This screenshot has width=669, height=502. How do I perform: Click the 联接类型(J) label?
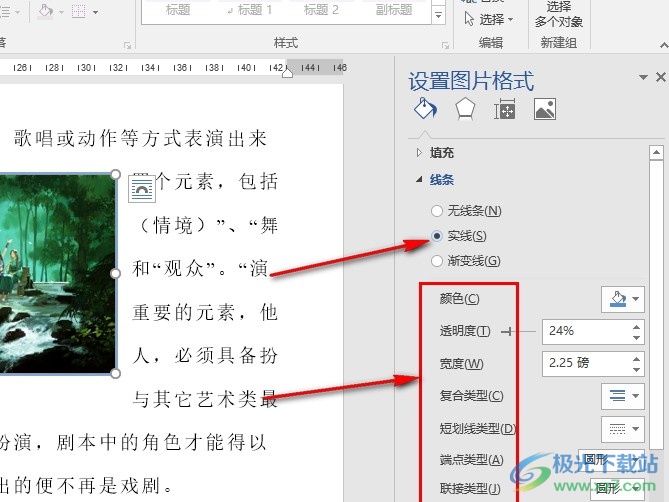pyautogui.click(x=470, y=488)
